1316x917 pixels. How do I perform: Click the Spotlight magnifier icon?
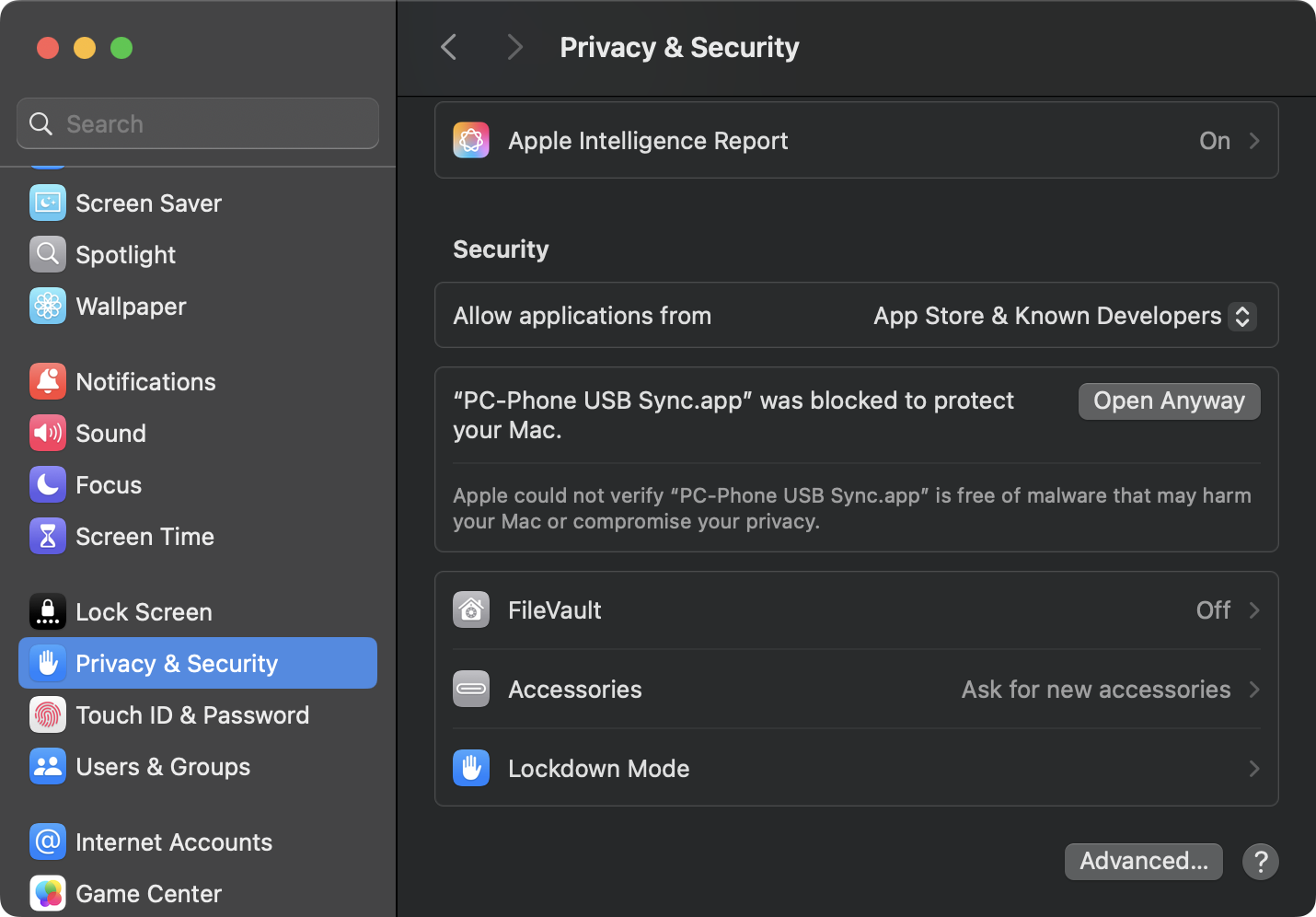(x=48, y=255)
